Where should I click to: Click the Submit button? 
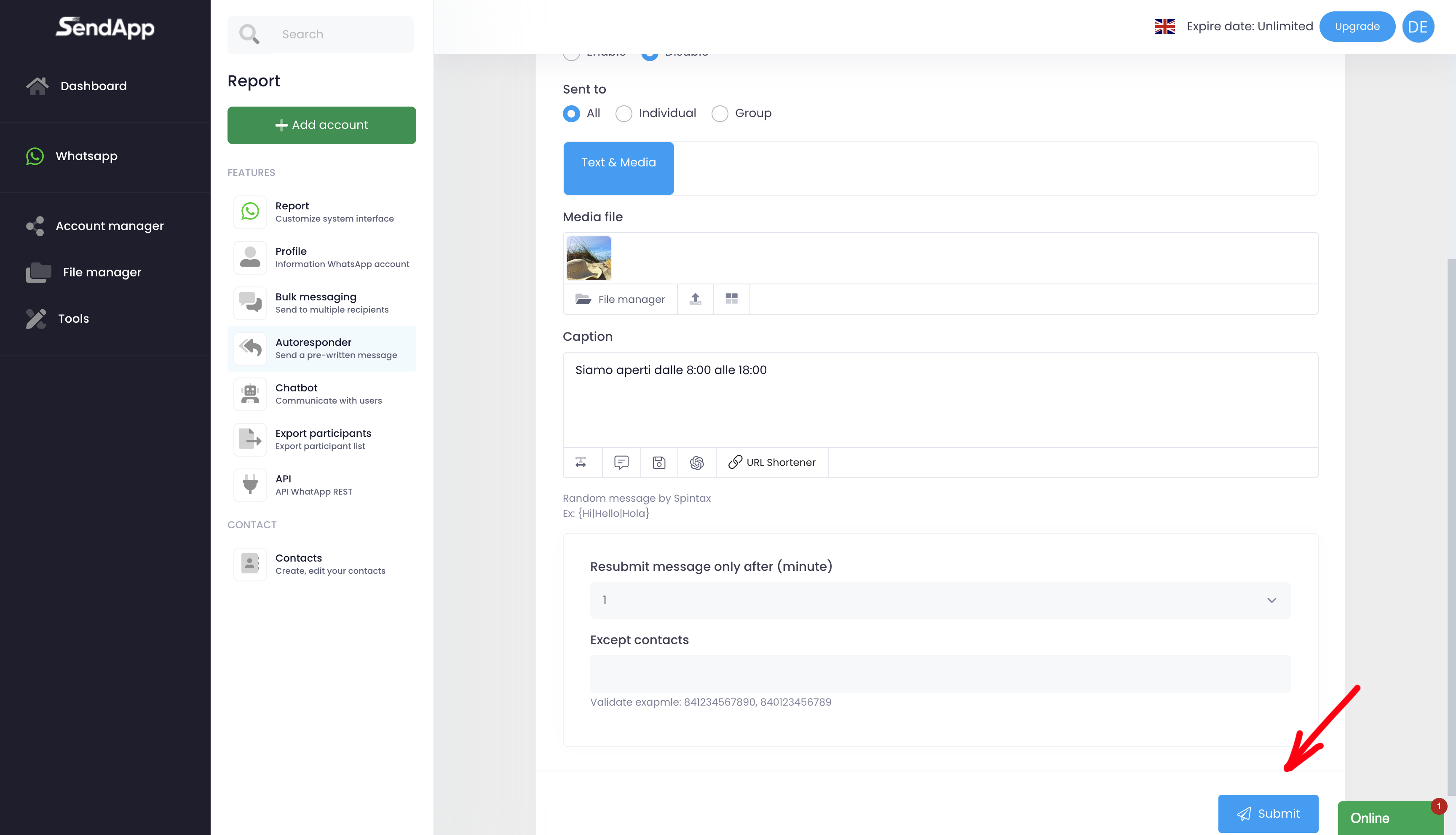coord(1268,813)
